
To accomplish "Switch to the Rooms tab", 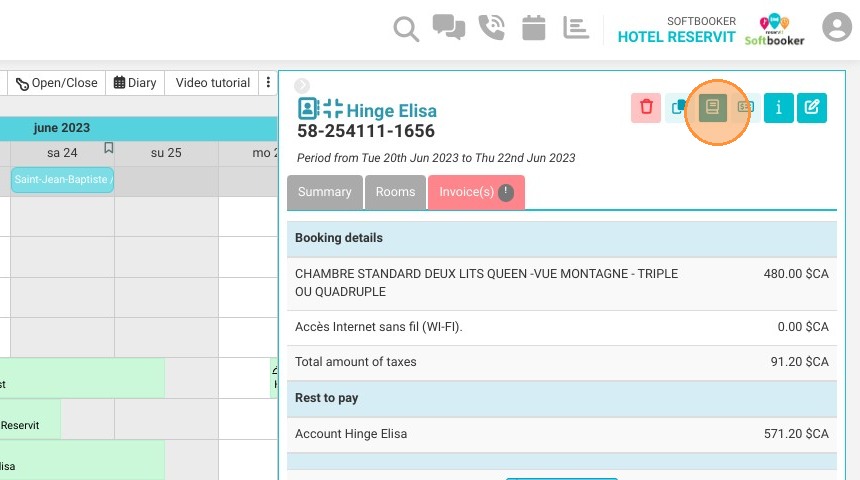I will [395, 192].
